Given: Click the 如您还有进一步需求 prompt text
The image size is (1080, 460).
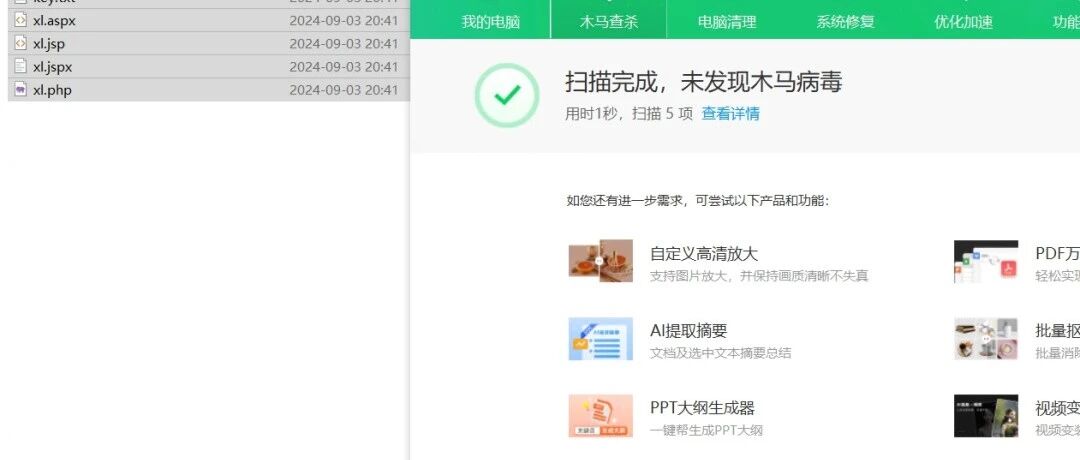Looking at the screenshot, I should (x=698, y=200).
